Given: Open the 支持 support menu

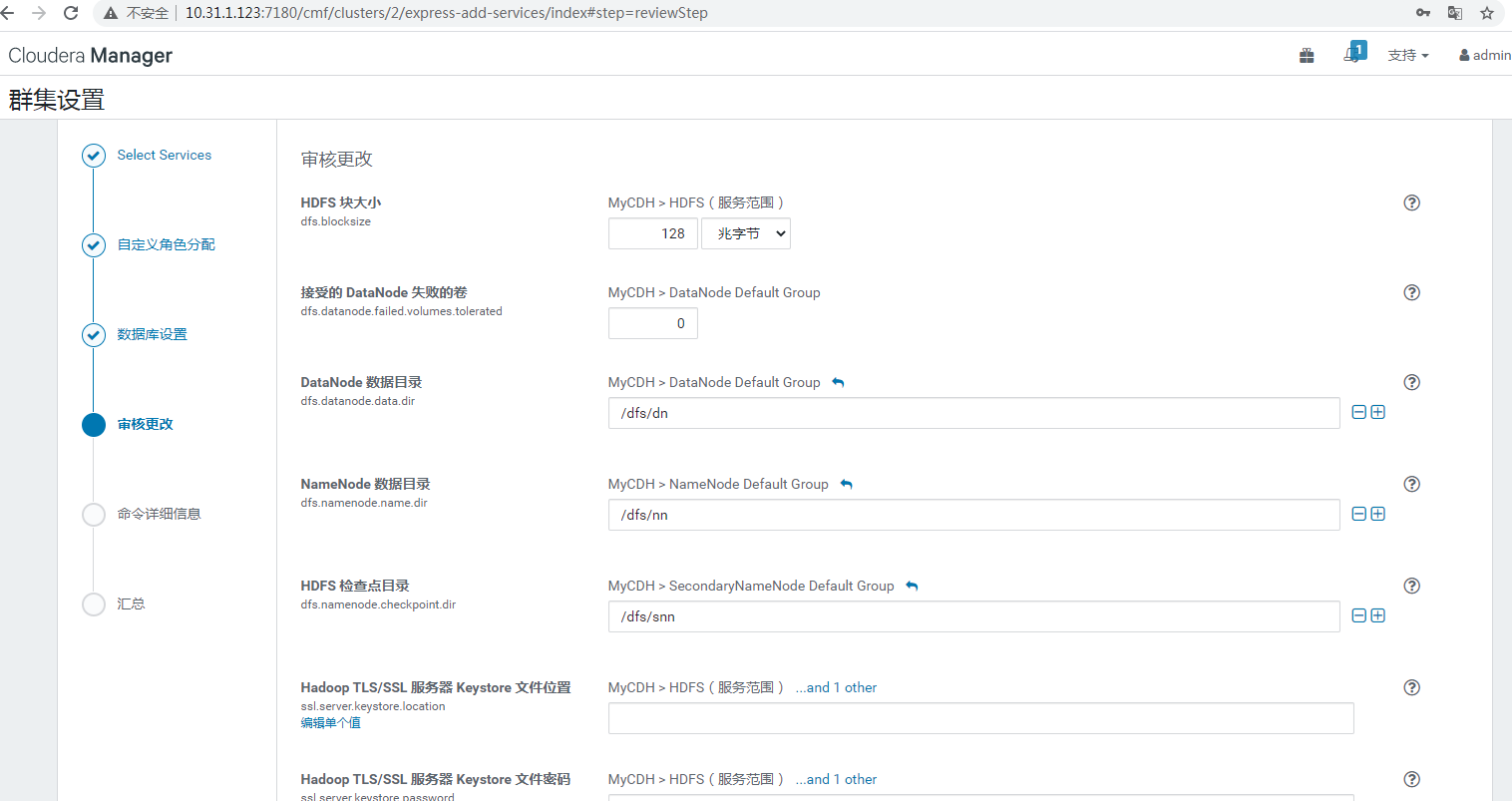Looking at the screenshot, I should point(1407,56).
